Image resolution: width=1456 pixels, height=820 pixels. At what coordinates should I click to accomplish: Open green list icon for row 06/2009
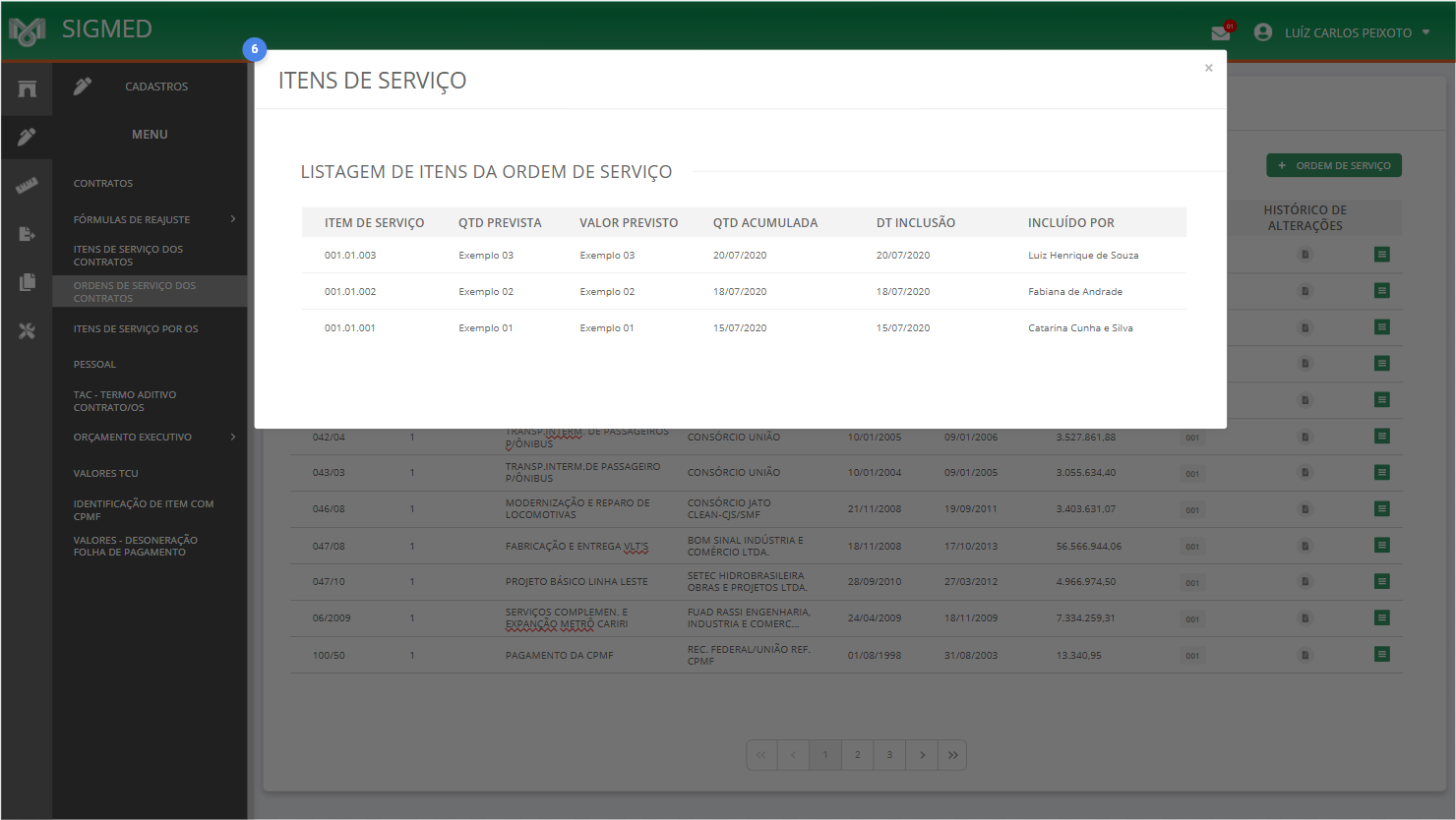[1382, 617]
